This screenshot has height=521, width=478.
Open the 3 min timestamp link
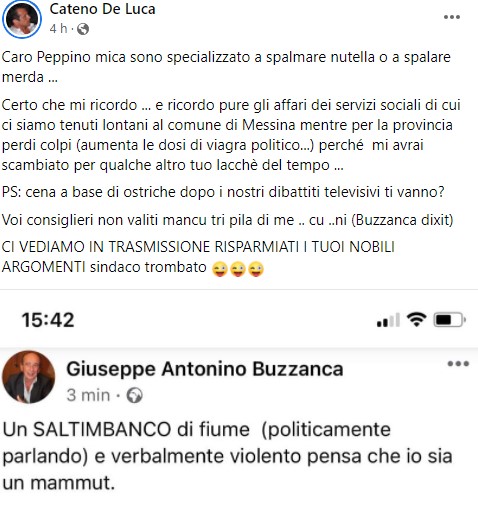tap(88, 395)
